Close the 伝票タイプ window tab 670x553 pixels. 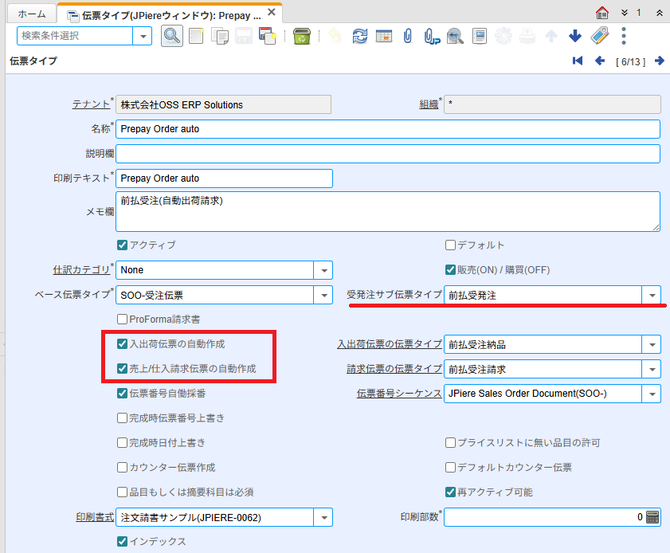(x=271, y=12)
